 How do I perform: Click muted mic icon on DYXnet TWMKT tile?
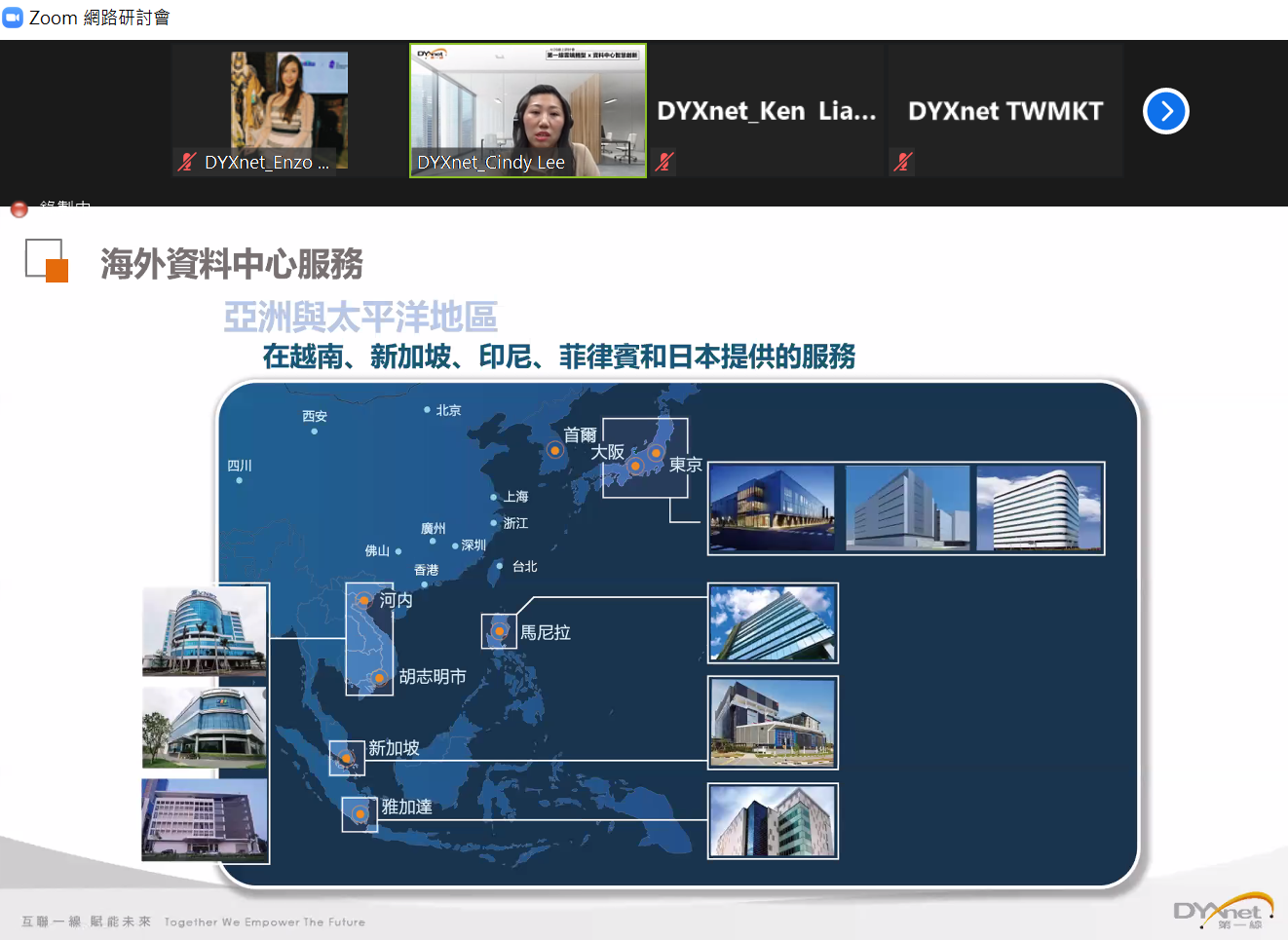coord(903,162)
